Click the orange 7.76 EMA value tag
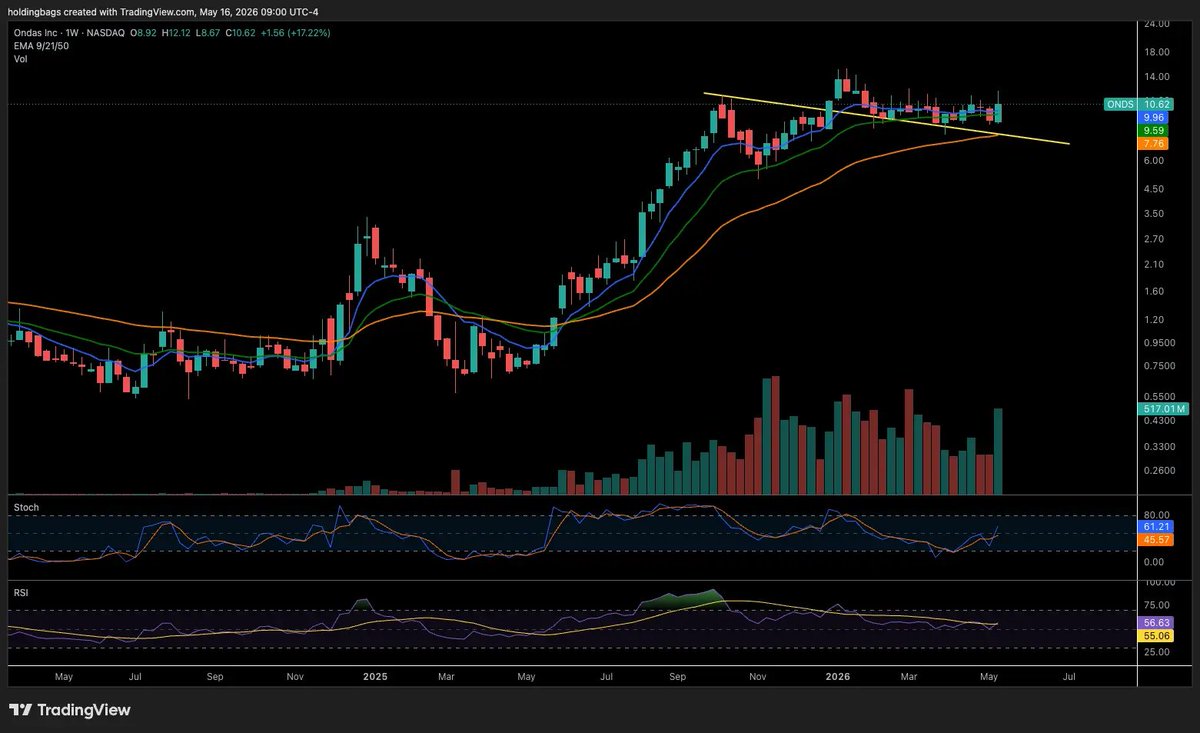Screen dimensions: 1200x733 tap(1155, 144)
